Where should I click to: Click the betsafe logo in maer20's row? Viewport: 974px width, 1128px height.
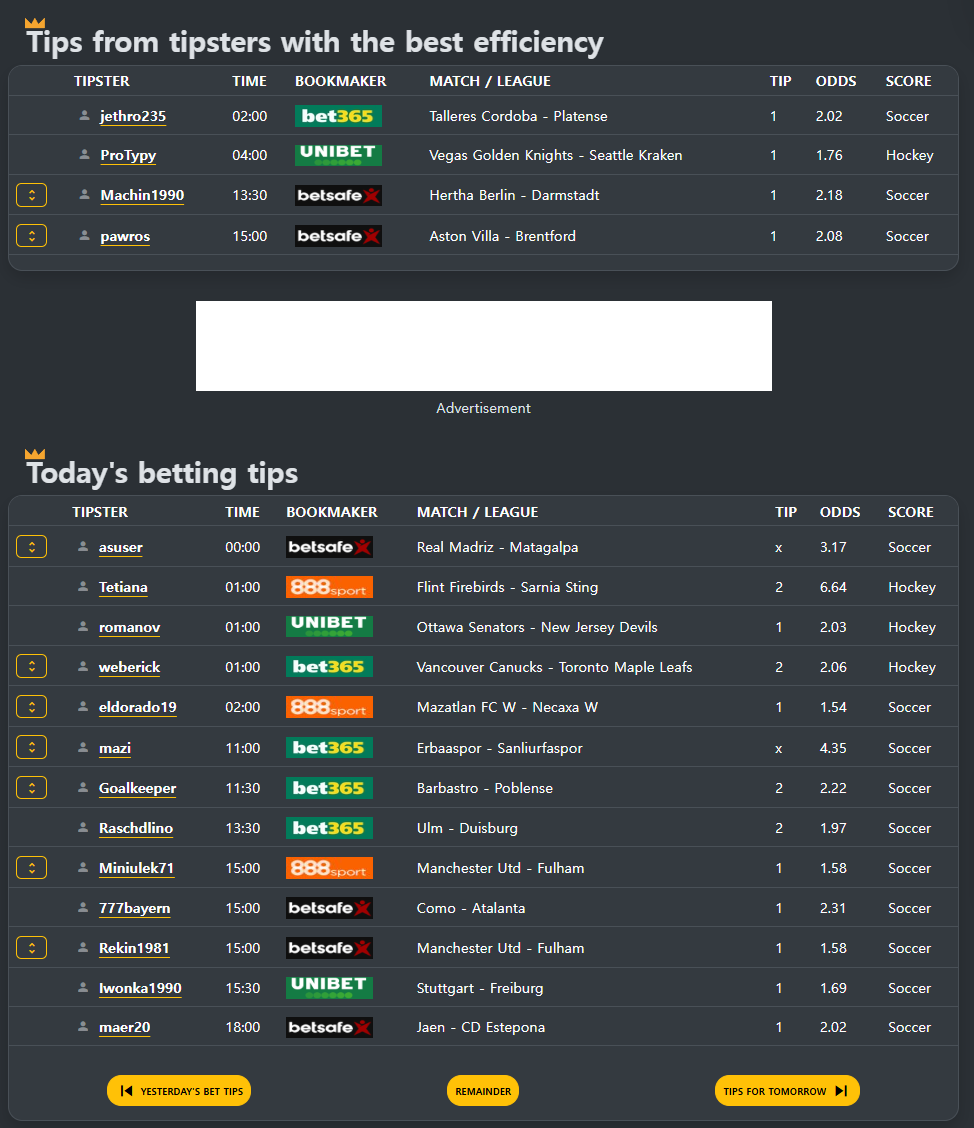tap(329, 1027)
